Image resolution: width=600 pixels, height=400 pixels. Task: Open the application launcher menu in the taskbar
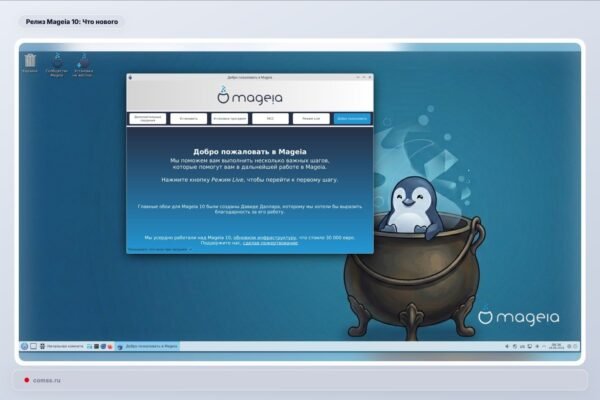(x=24, y=346)
